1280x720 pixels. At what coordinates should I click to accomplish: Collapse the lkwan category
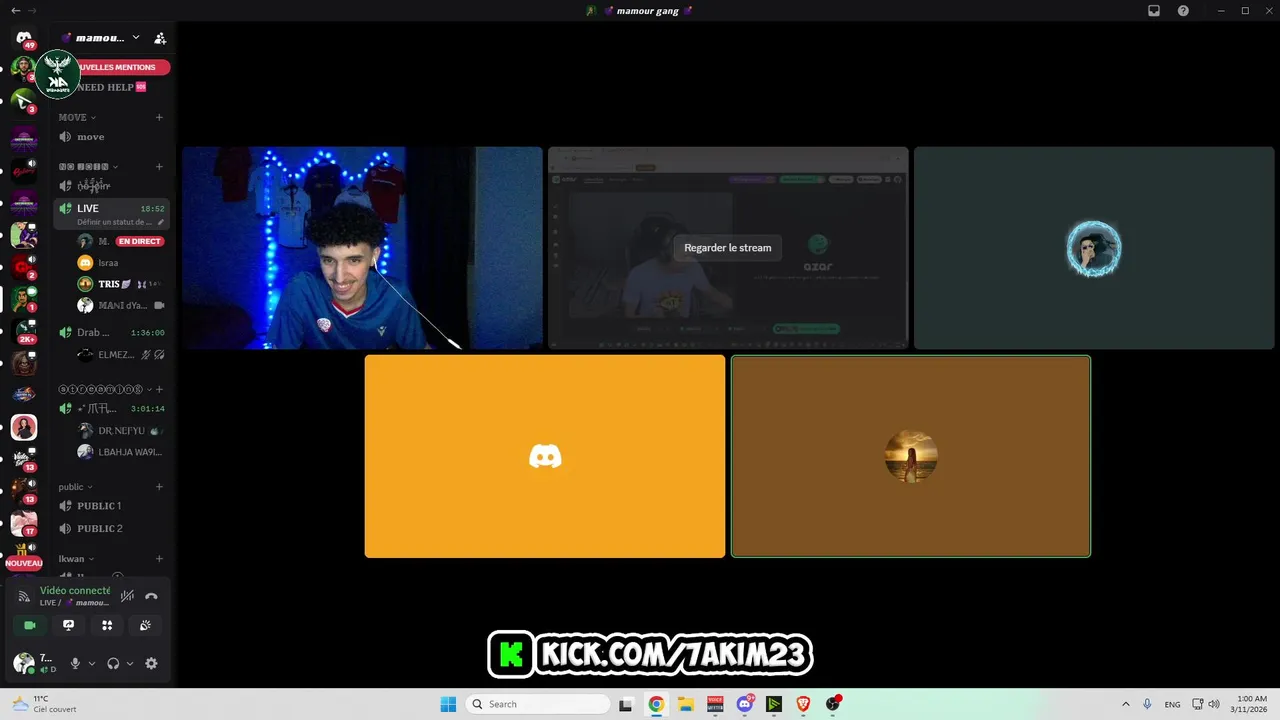coord(76,559)
